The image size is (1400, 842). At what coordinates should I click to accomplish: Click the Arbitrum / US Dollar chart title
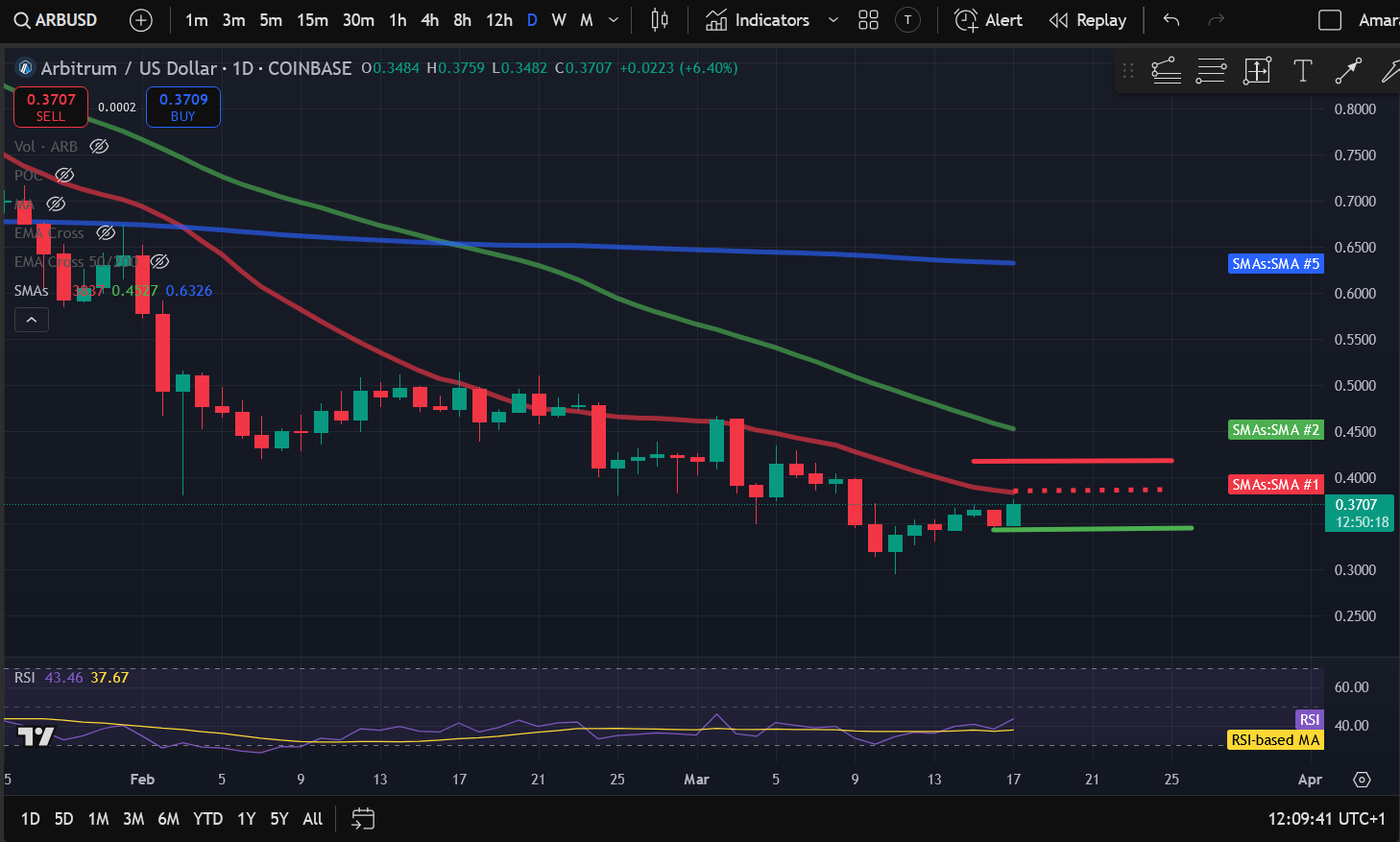coord(196,68)
